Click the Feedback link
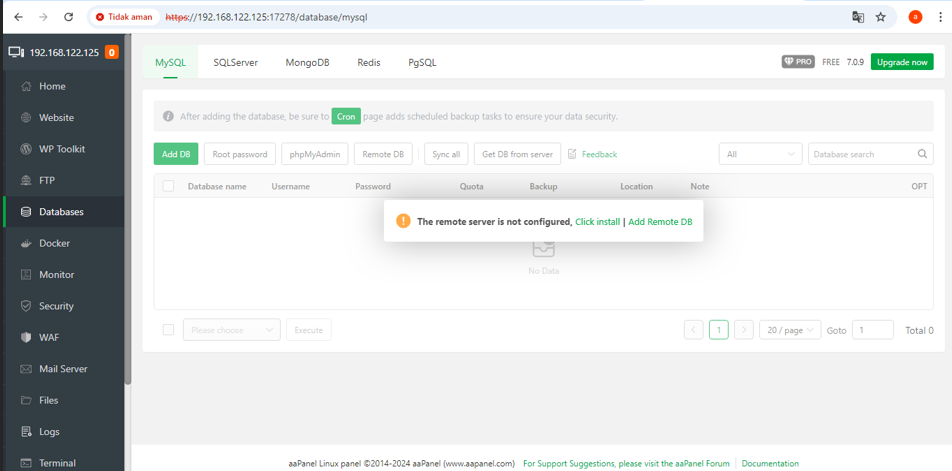The width and height of the screenshot is (952, 471). [599, 154]
